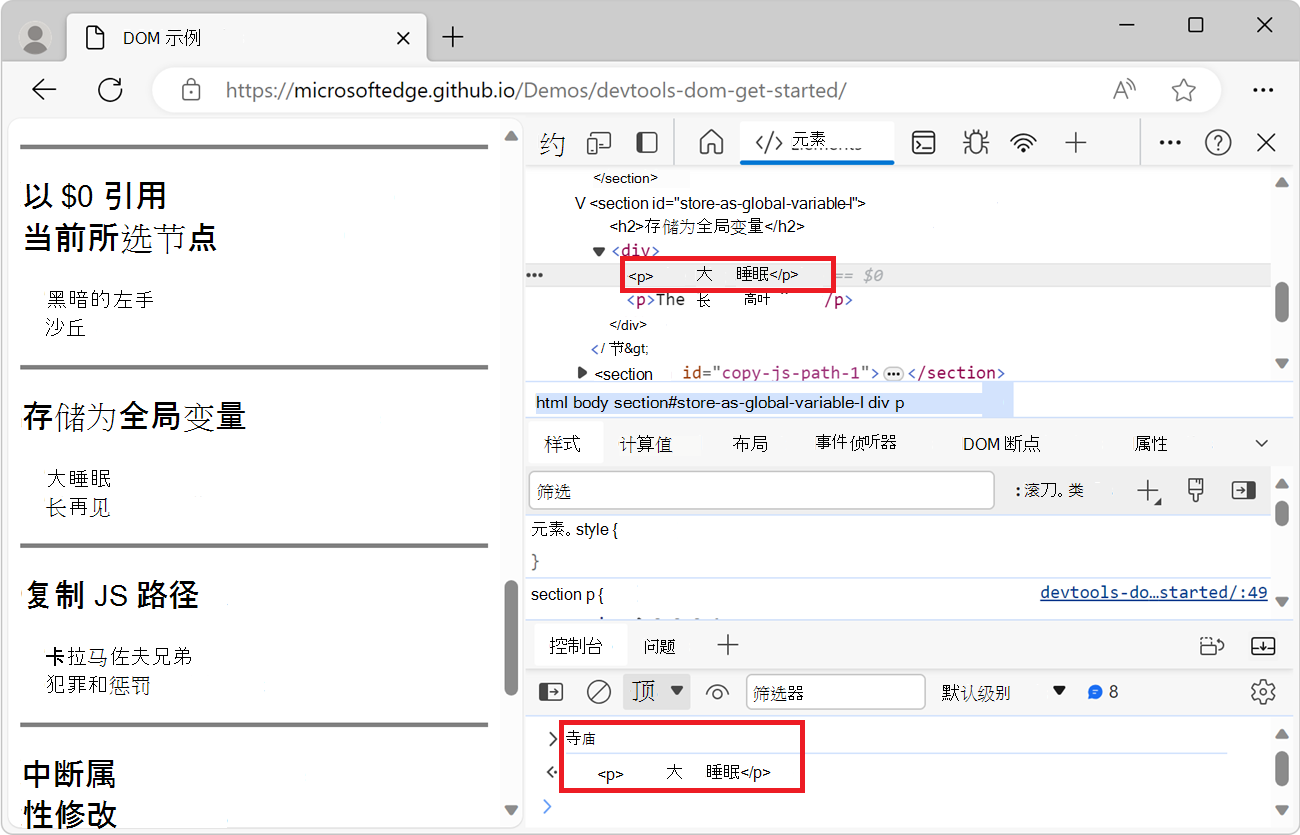The height and width of the screenshot is (835, 1300).
Task: Click the console input prompt arrow
Action: (x=546, y=806)
